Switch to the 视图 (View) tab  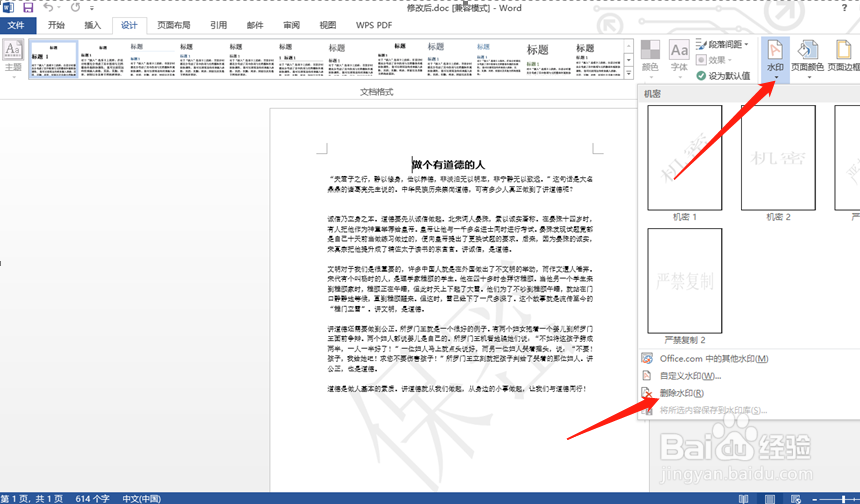(328, 25)
